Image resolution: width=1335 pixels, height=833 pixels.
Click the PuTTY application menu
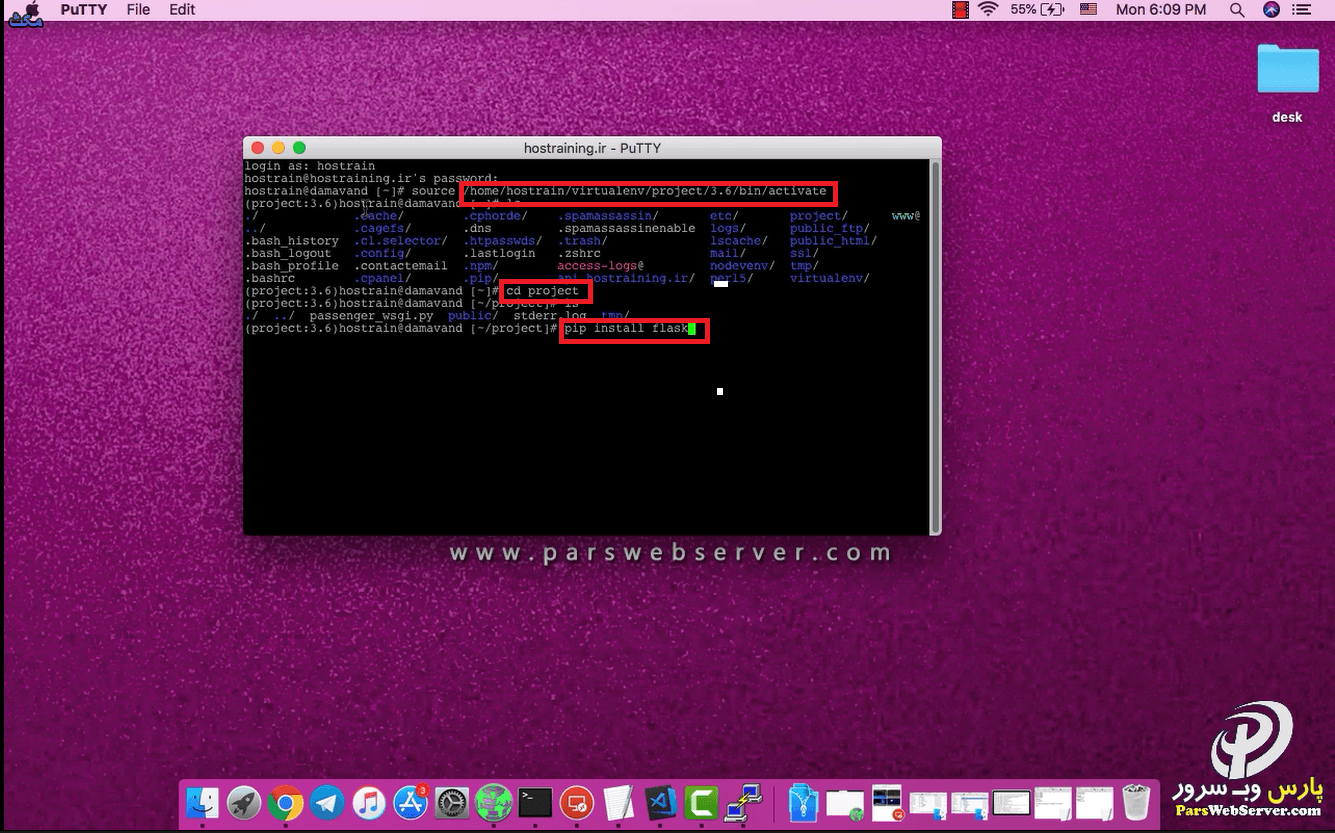point(84,10)
